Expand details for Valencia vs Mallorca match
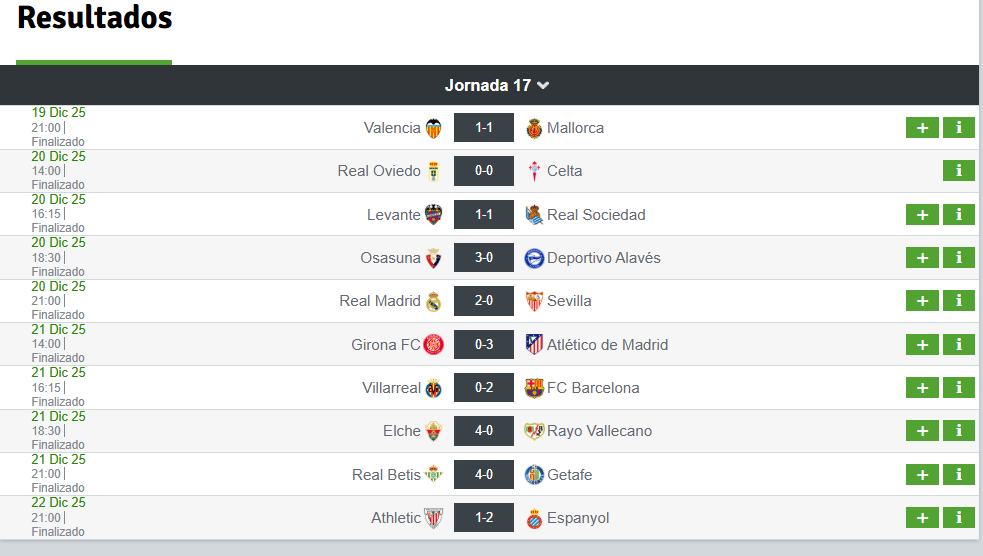Image resolution: width=983 pixels, height=556 pixels. (x=922, y=128)
